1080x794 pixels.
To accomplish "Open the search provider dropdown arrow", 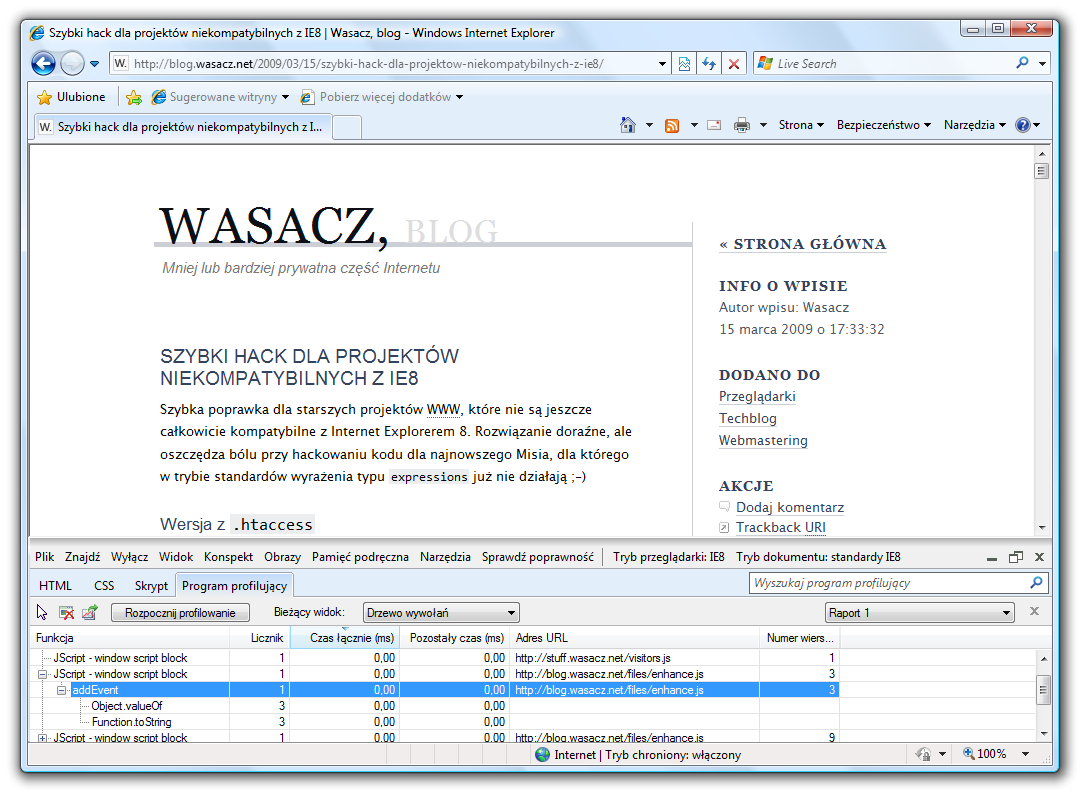I will 1042,64.
